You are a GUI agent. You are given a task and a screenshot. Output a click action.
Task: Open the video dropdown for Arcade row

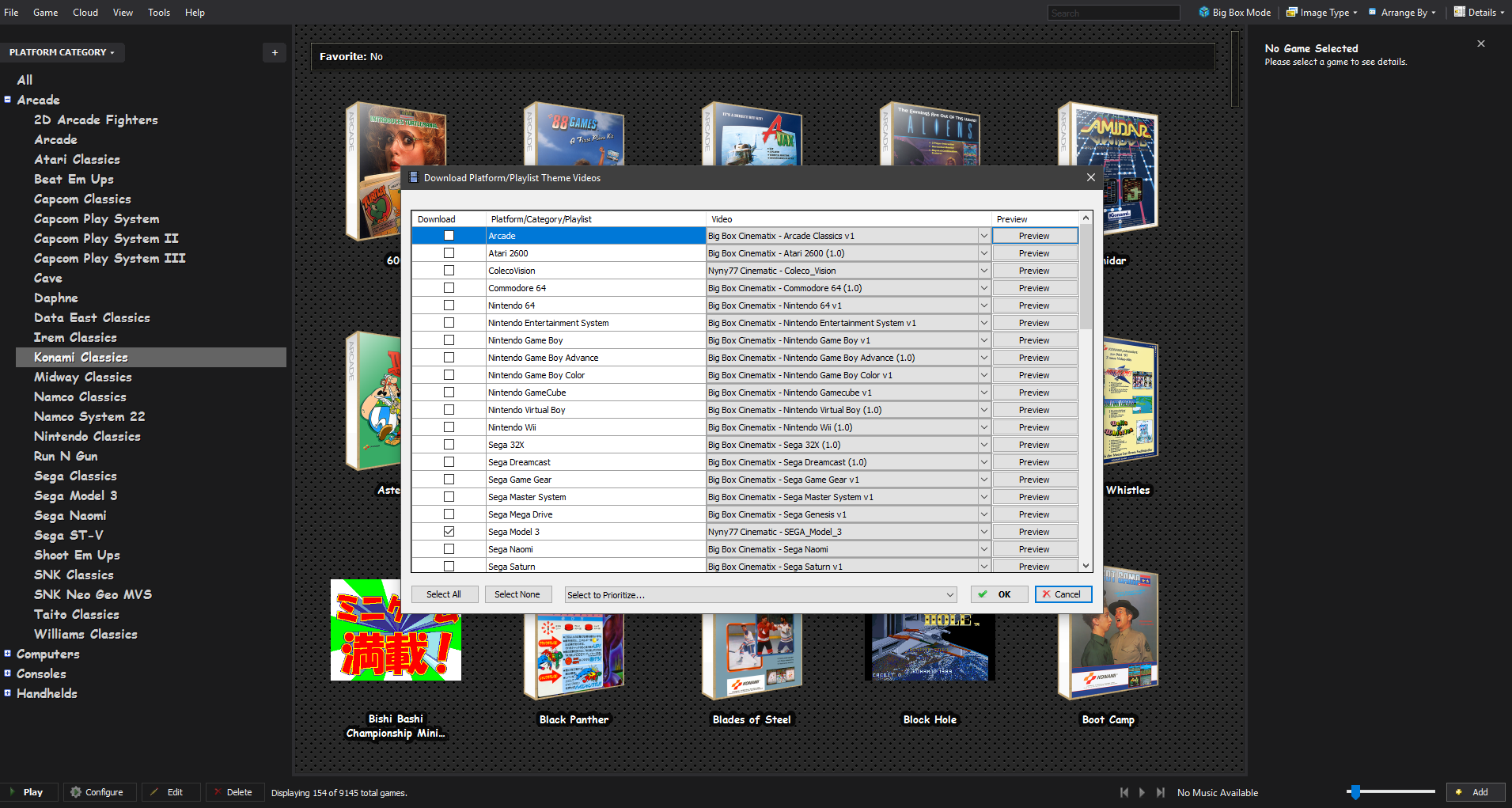(x=983, y=236)
